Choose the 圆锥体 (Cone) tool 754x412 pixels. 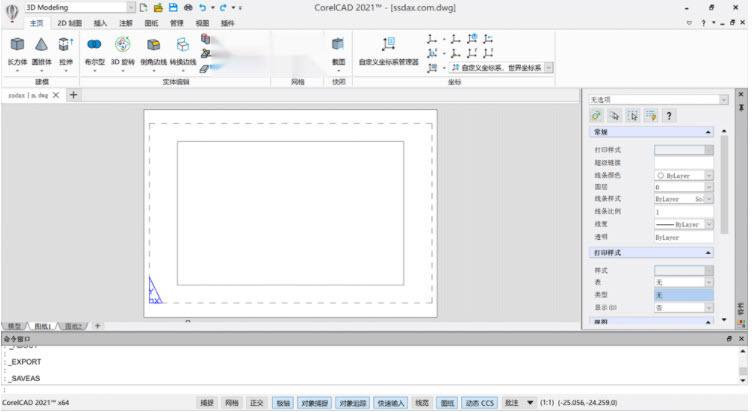click(x=42, y=47)
